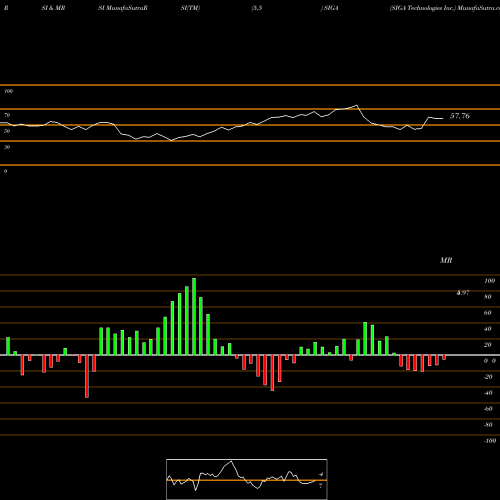This screenshot has width=500, height=500.
Task: Select the MR panel title label
Action: click(x=446, y=260)
